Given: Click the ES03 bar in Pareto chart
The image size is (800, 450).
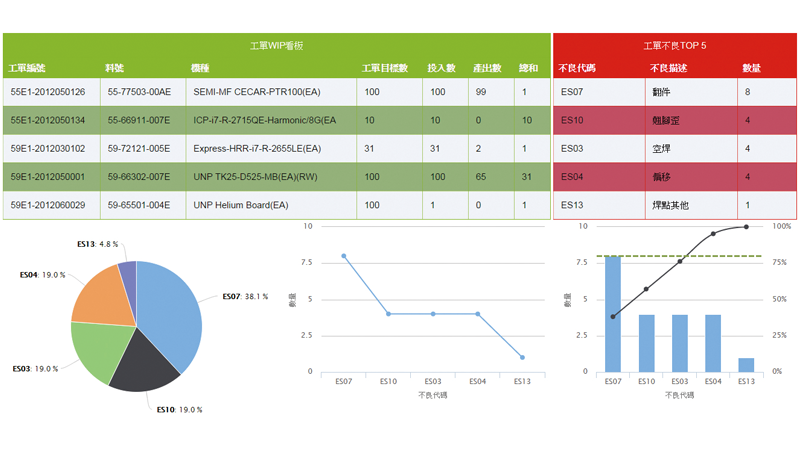Looking at the screenshot, I should click(680, 343).
